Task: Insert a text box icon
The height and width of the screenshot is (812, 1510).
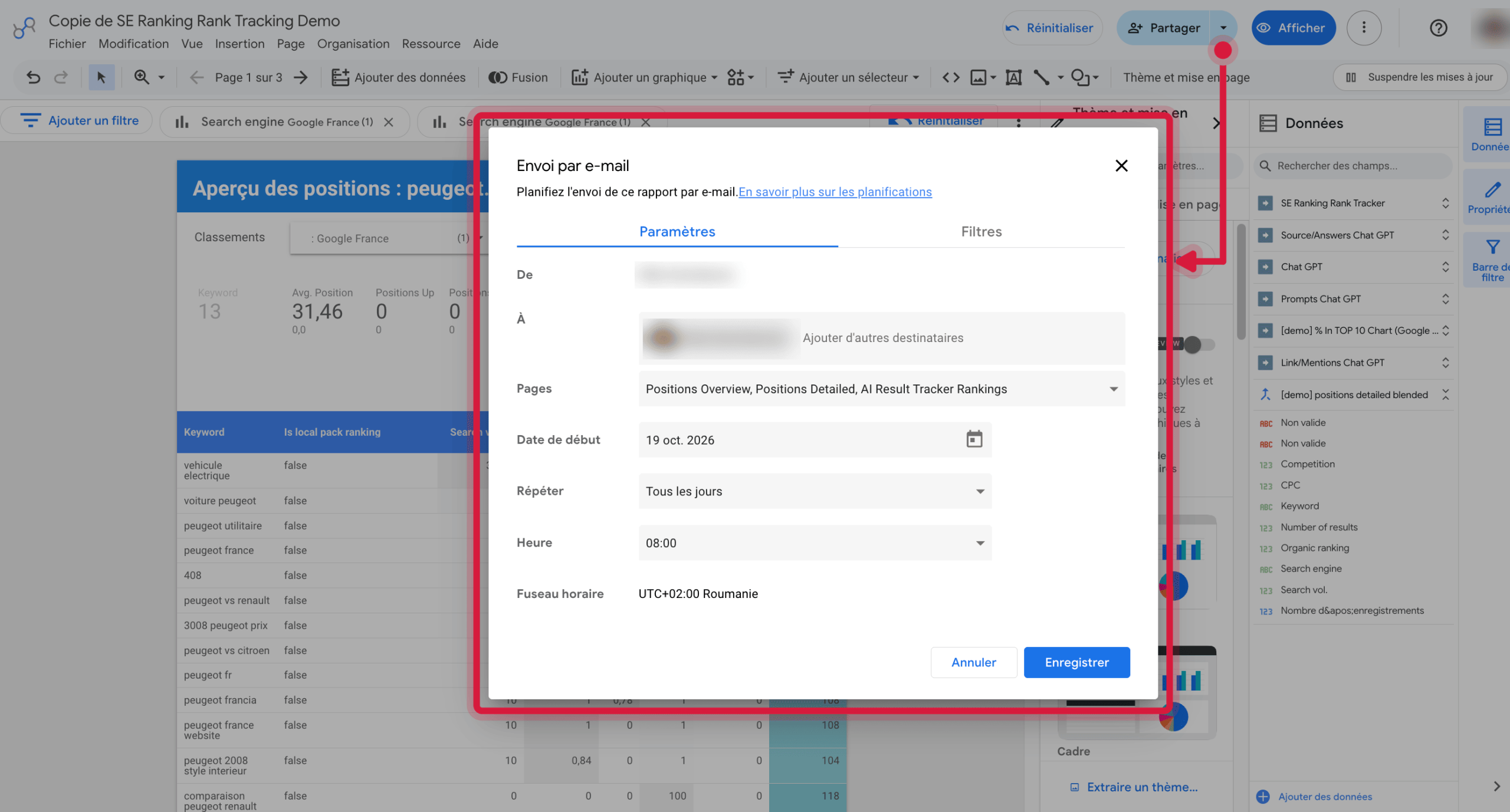Action: click(x=1013, y=77)
